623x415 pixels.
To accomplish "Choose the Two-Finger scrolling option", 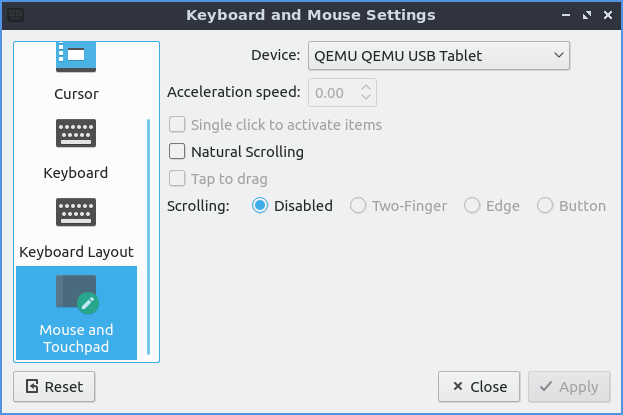I will click(x=358, y=206).
